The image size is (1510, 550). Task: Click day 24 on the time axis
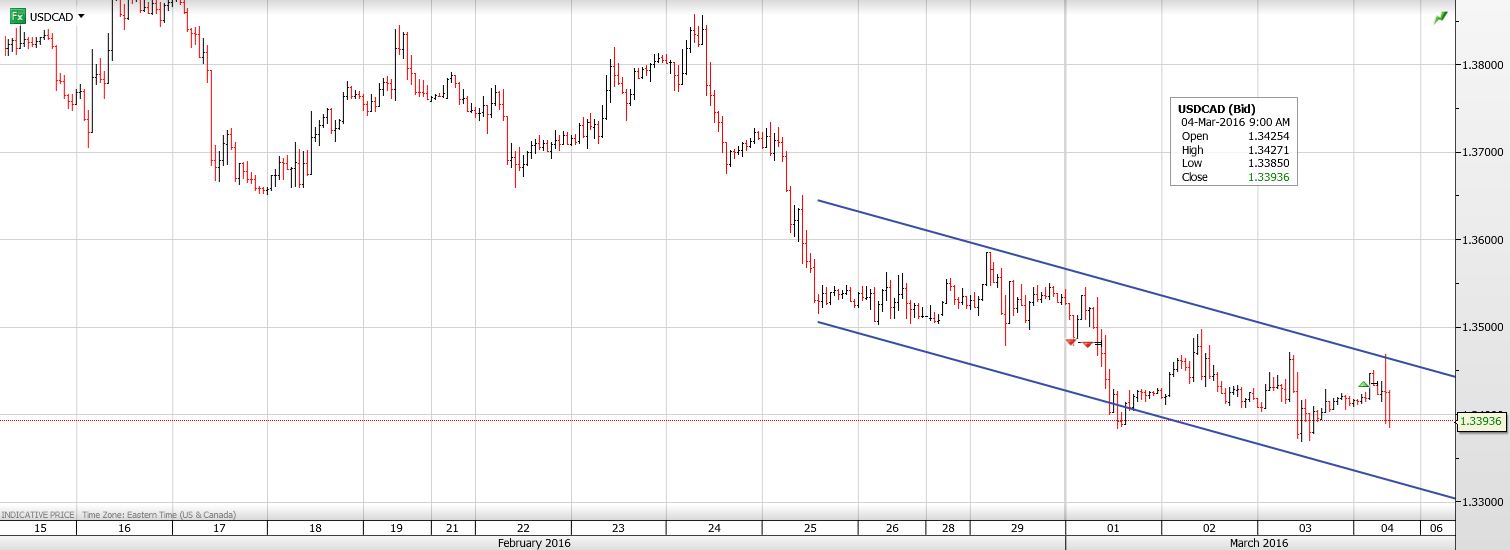[713, 528]
